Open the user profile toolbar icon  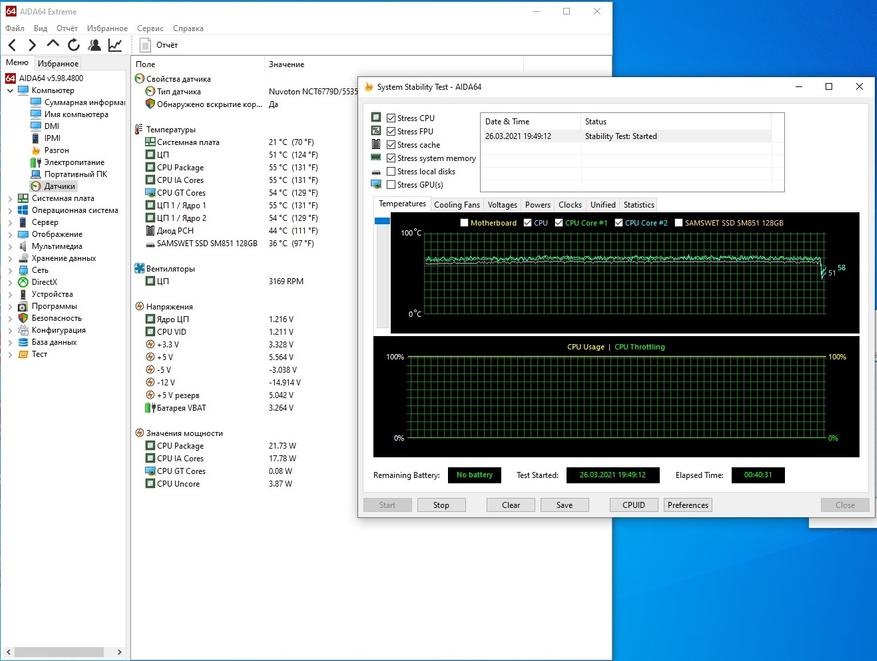[x=95, y=45]
